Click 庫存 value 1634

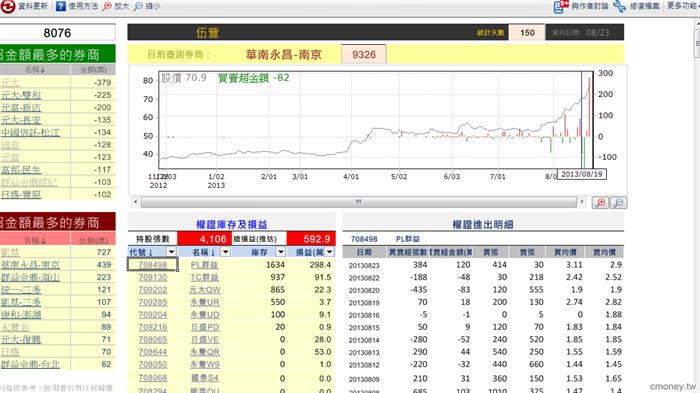275,265
